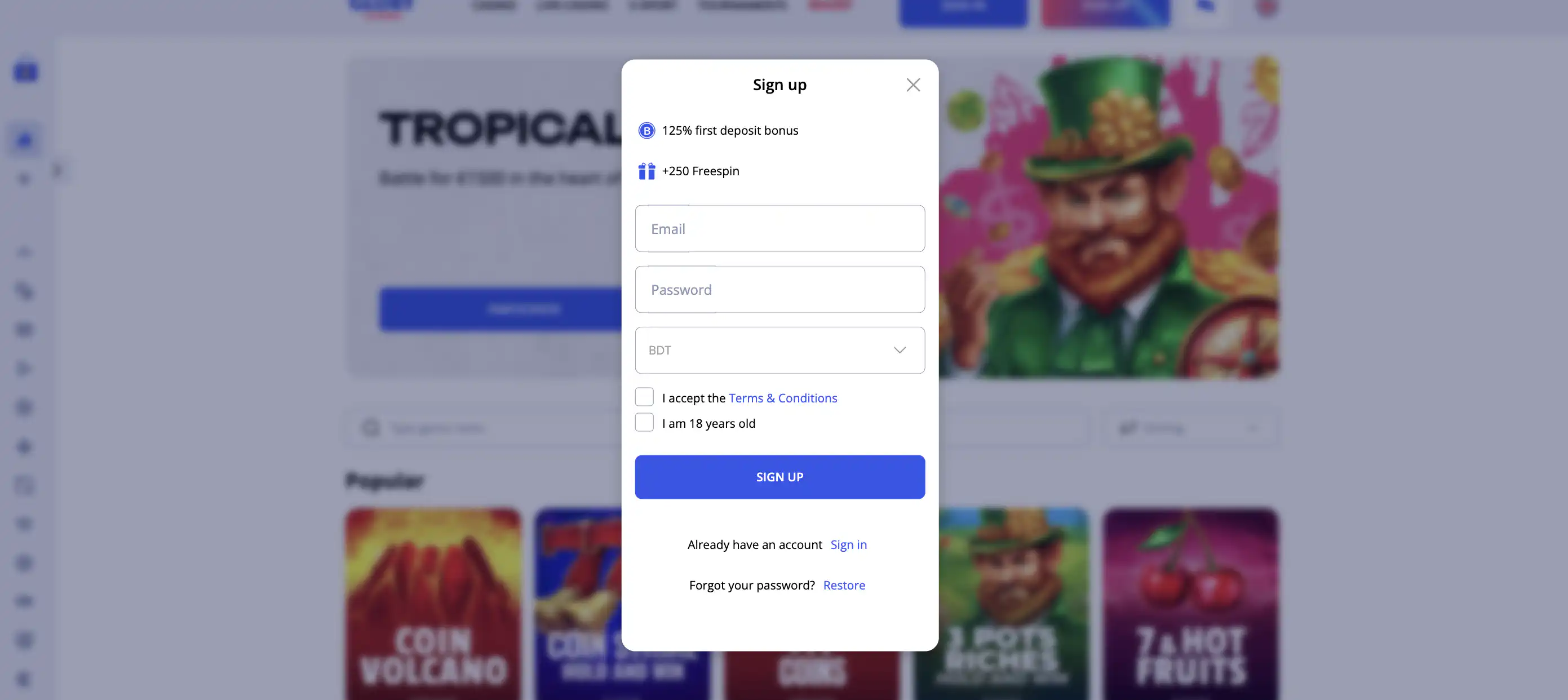The image size is (1568, 700).
Task: Check the Terms & Conditions acceptance box
Action: click(644, 398)
